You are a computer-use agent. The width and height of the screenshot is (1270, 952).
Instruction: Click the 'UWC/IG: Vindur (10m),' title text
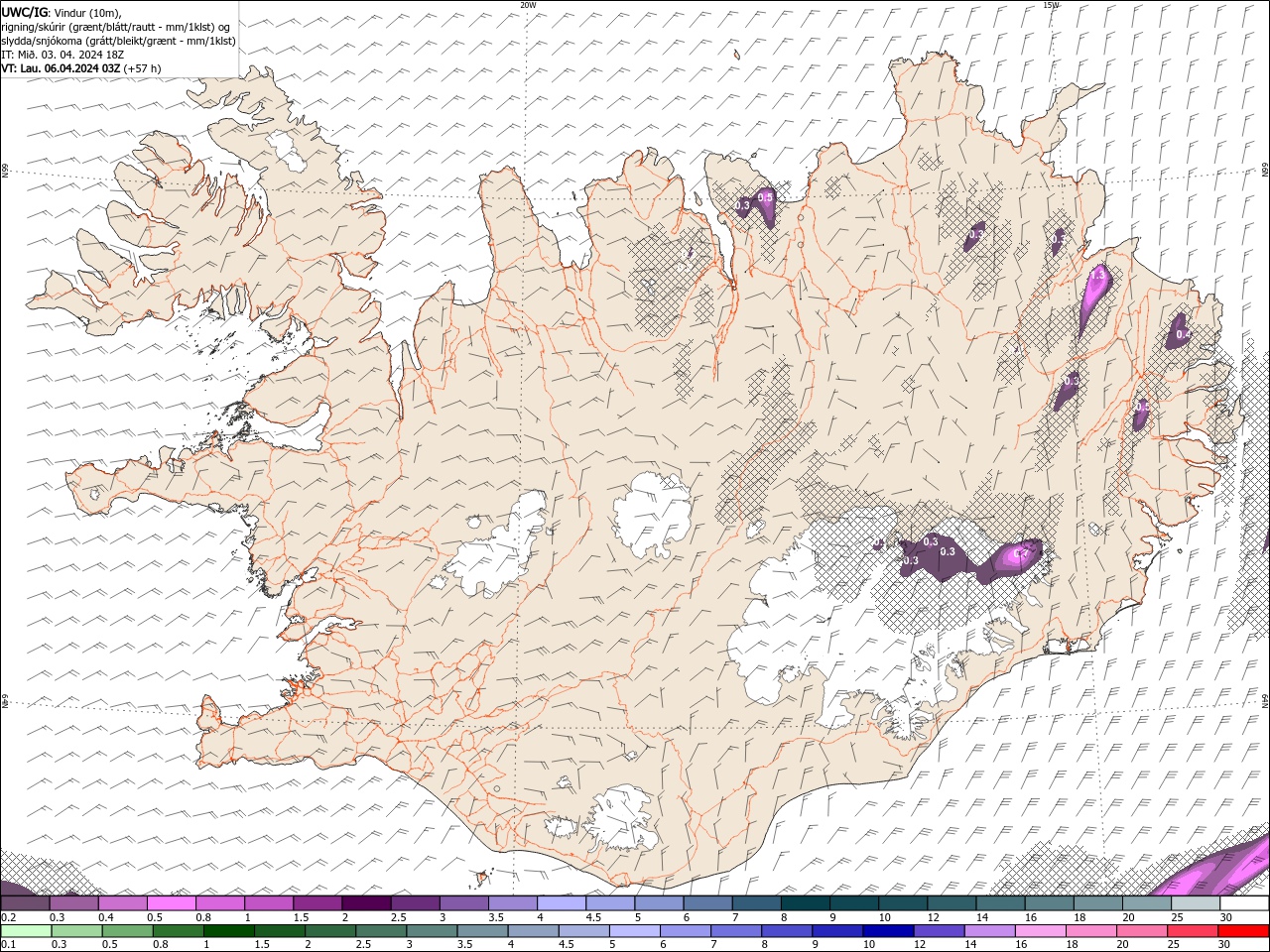tap(62, 12)
